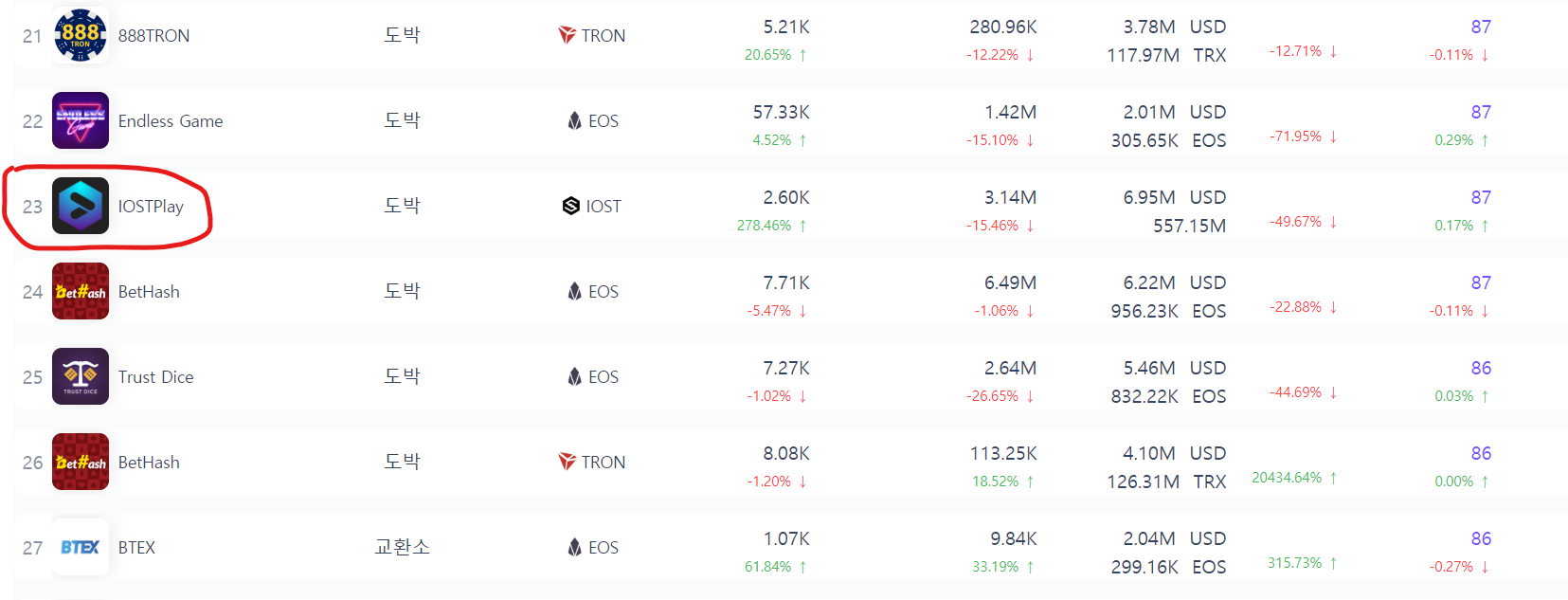Image resolution: width=1568 pixels, height=600 pixels.
Task: Select the 교환소 category label for BTEX
Action: [x=402, y=547]
